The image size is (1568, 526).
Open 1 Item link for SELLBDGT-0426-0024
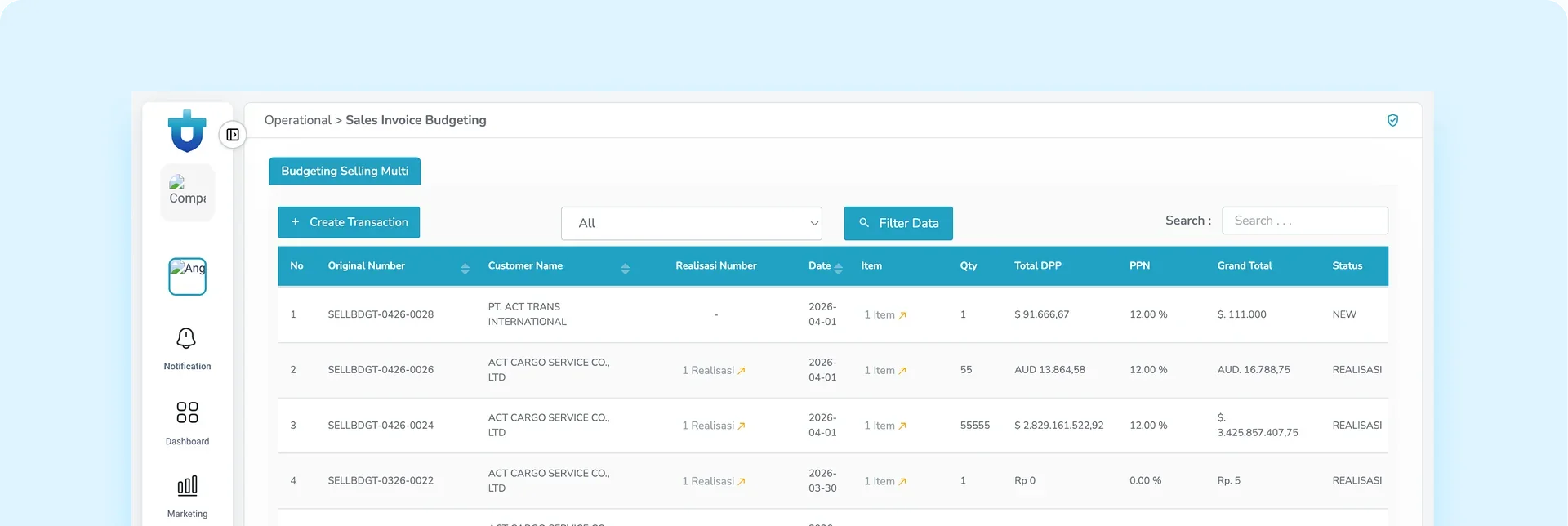[x=885, y=426]
